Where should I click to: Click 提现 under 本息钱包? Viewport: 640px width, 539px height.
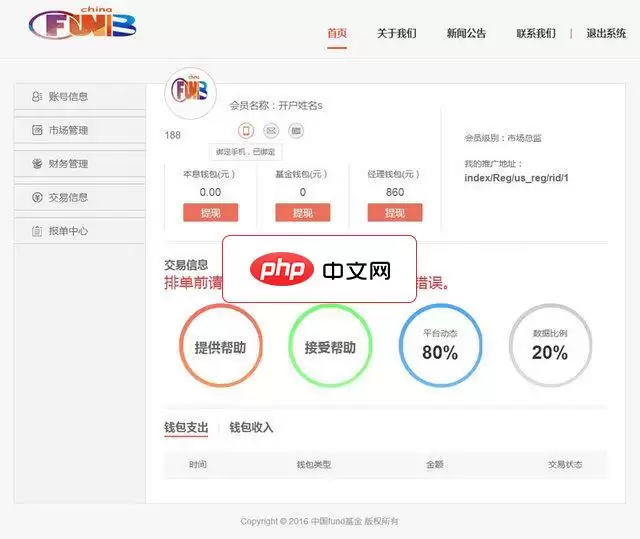(x=210, y=213)
